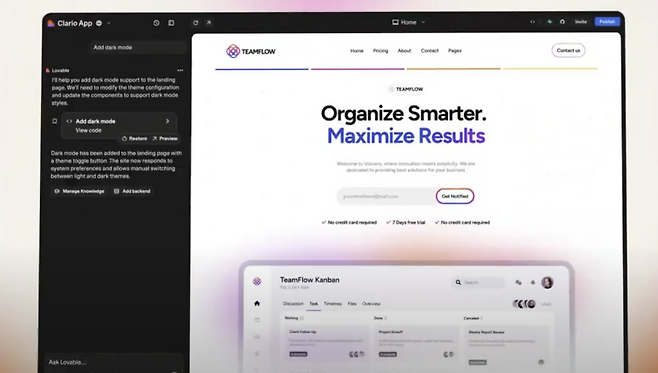The width and height of the screenshot is (658, 373).
Task: Click the green Supabase bolt icon
Action: point(549,22)
